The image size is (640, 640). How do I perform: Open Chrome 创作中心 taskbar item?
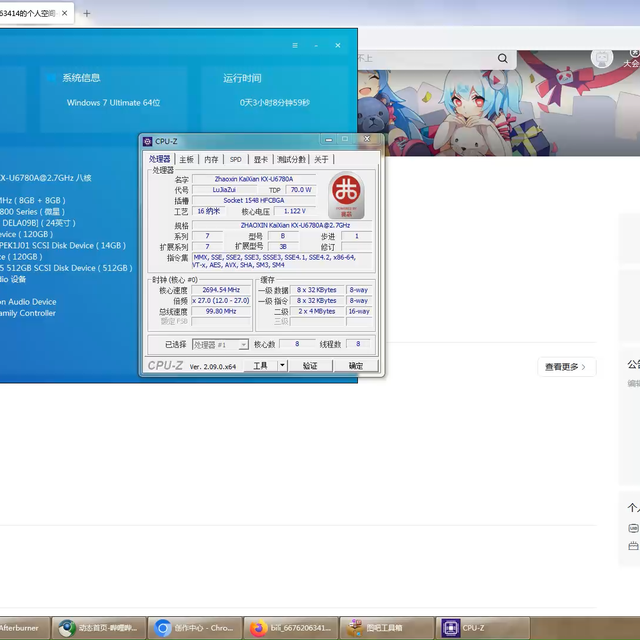coord(192,628)
